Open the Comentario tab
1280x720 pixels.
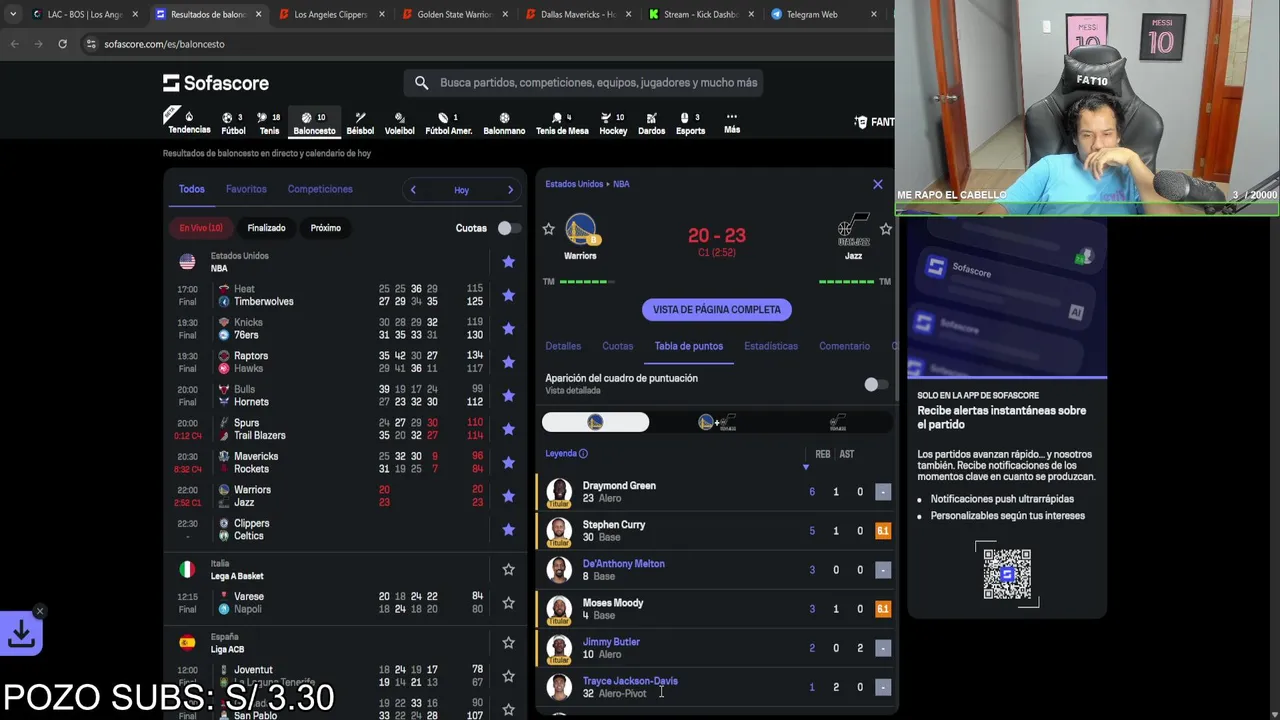tap(844, 346)
